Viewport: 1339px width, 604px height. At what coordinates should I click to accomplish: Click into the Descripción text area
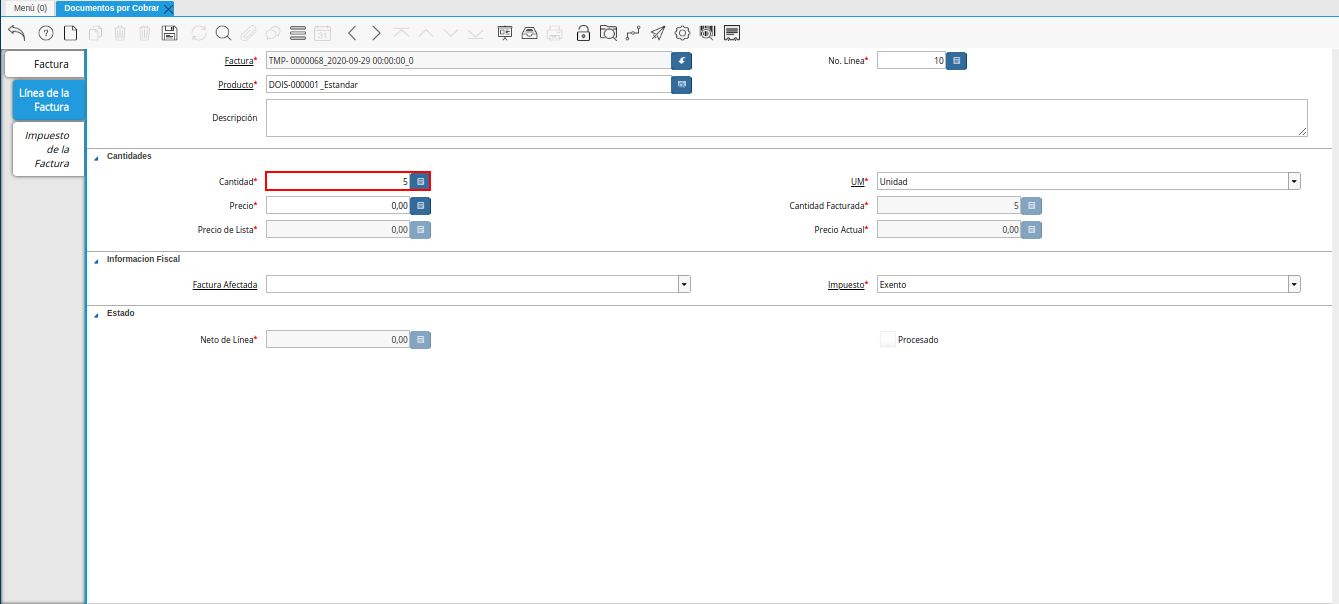787,118
